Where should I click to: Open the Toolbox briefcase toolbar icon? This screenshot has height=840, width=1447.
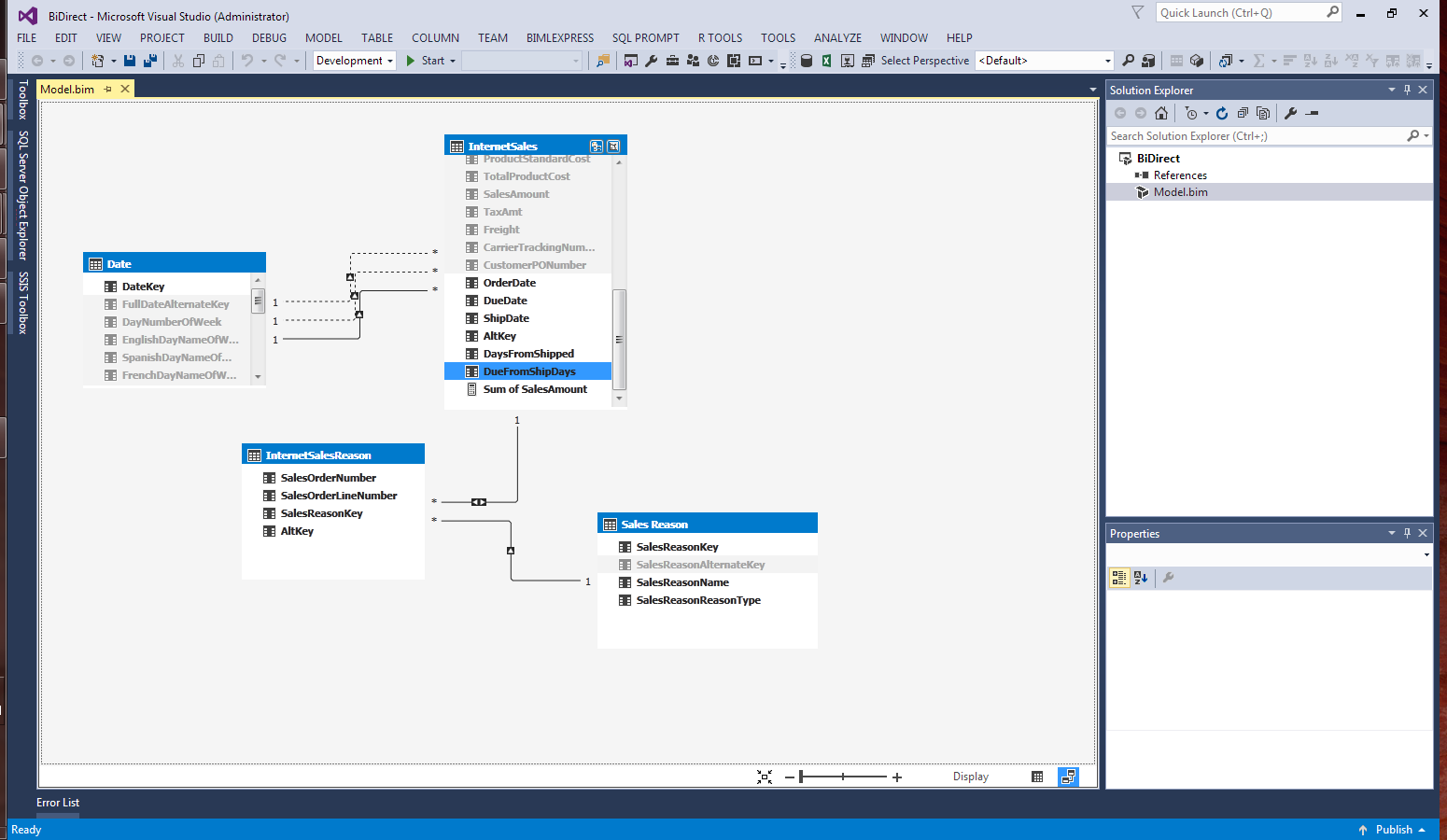coord(672,61)
